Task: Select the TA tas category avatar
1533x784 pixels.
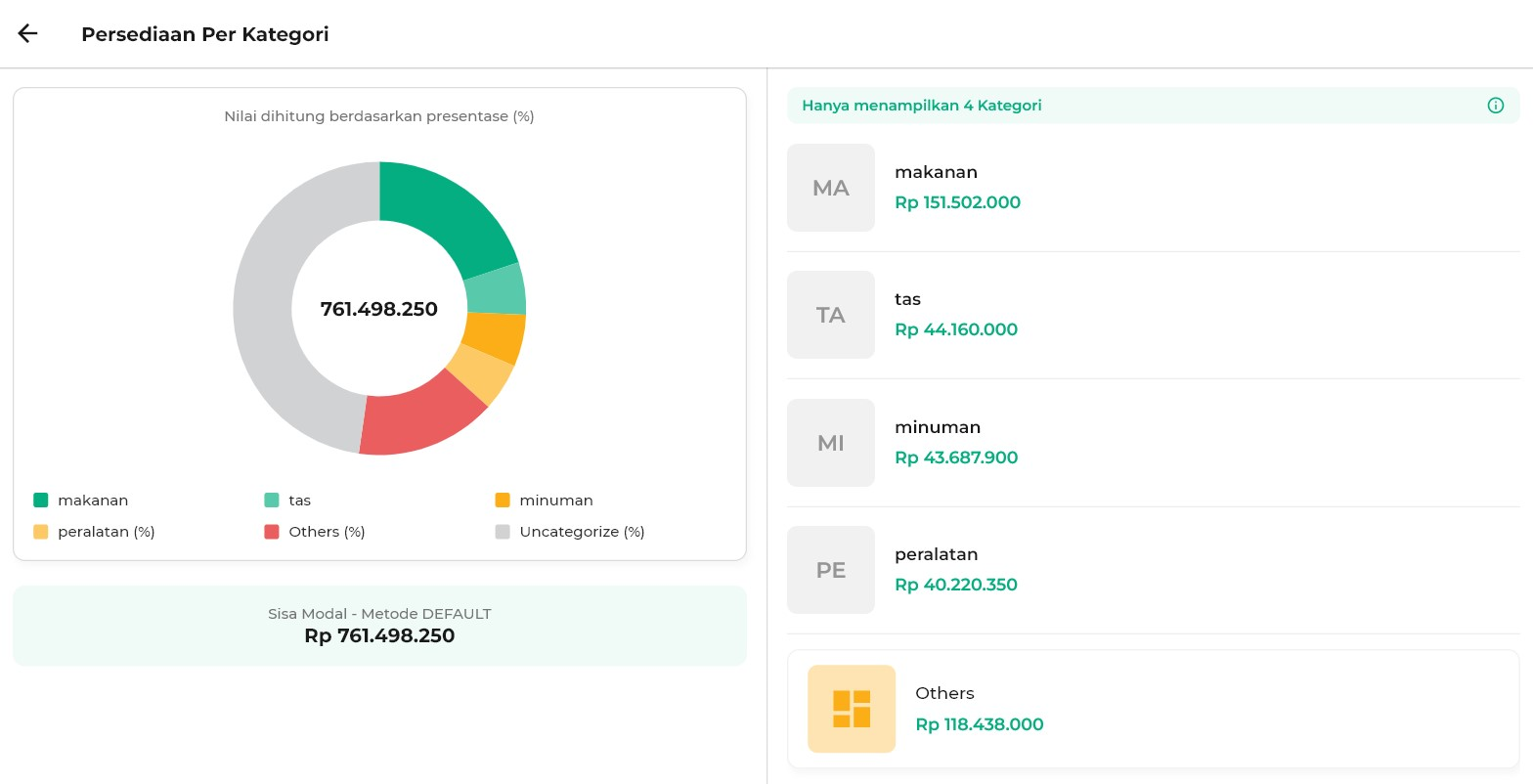Action: pos(830,315)
